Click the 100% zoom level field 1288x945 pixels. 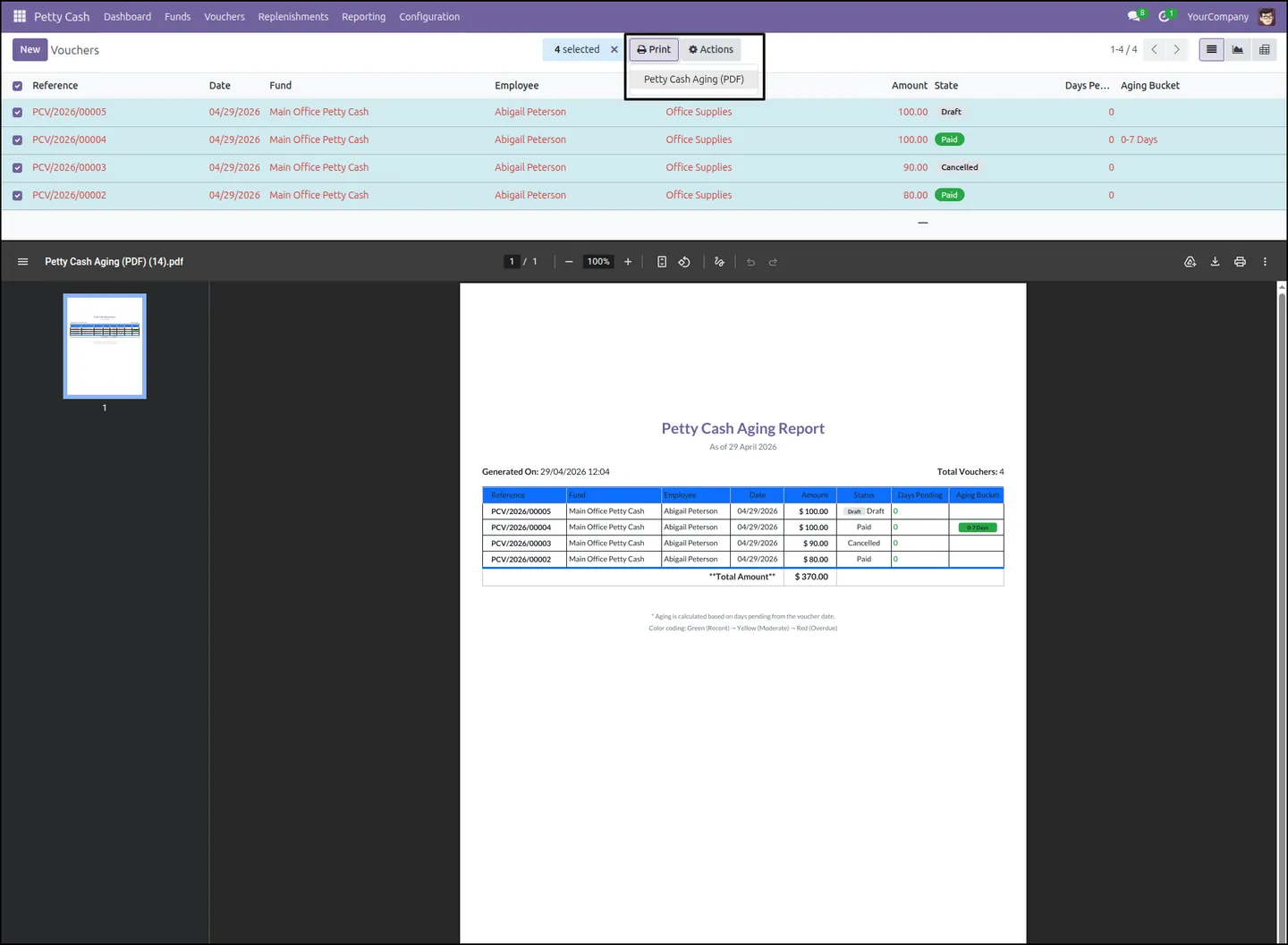[598, 262]
